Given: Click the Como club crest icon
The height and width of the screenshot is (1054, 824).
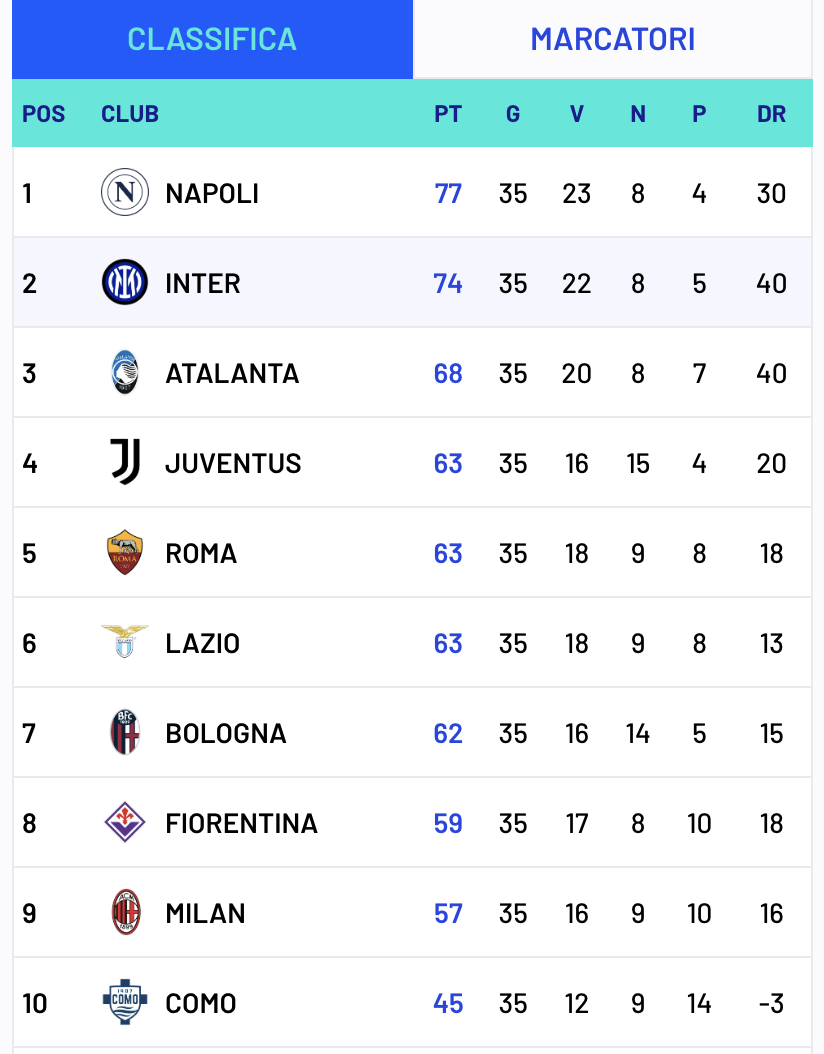Looking at the screenshot, I should (x=125, y=1002).
